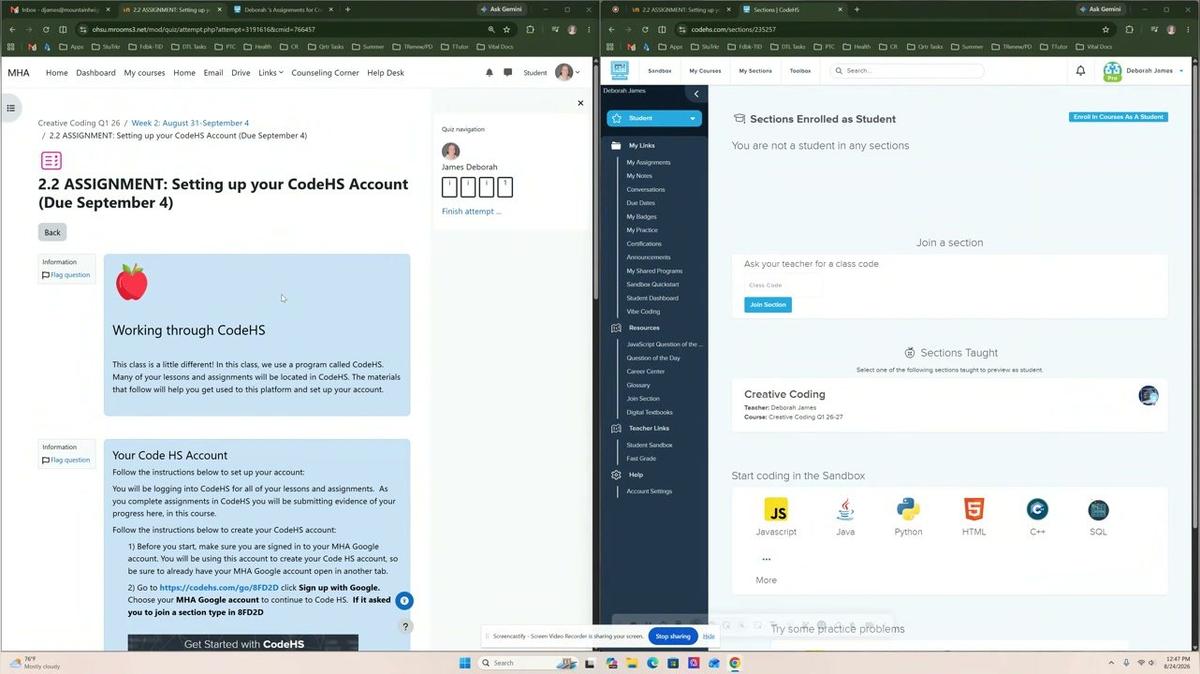Expand the Links dropdown in MHA menu
The width and height of the screenshot is (1200, 674).
coord(271,73)
